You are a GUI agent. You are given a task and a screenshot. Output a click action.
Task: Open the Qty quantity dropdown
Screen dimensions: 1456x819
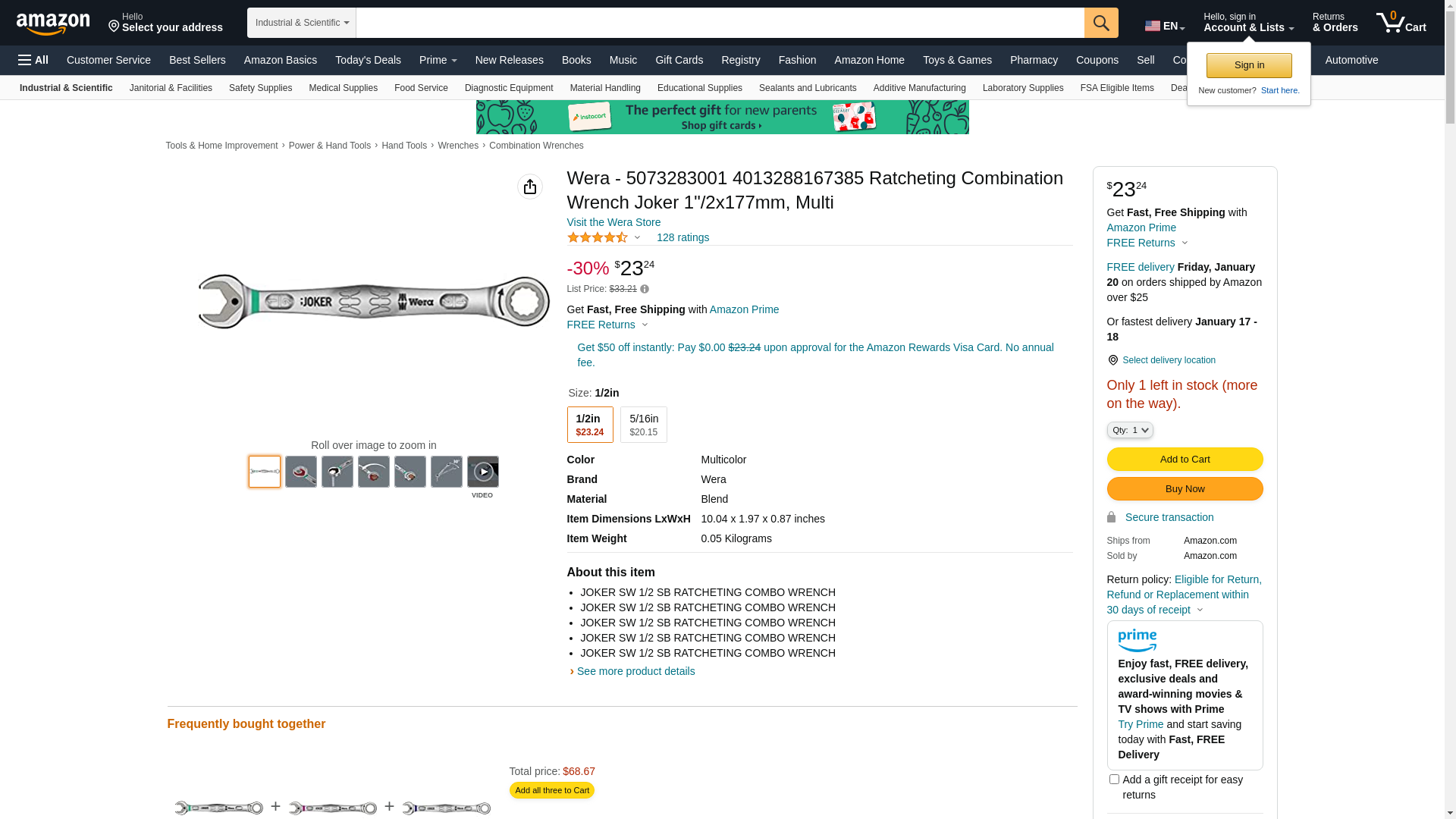tap(1129, 430)
